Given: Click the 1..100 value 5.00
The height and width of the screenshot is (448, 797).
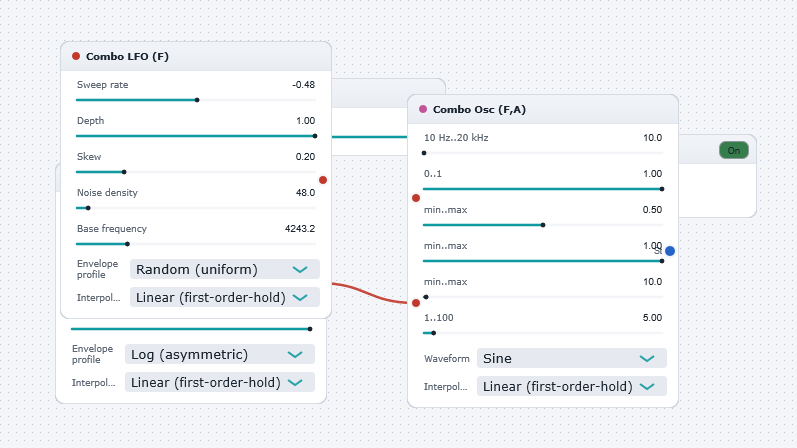Looking at the screenshot, I should pos(652,318).
